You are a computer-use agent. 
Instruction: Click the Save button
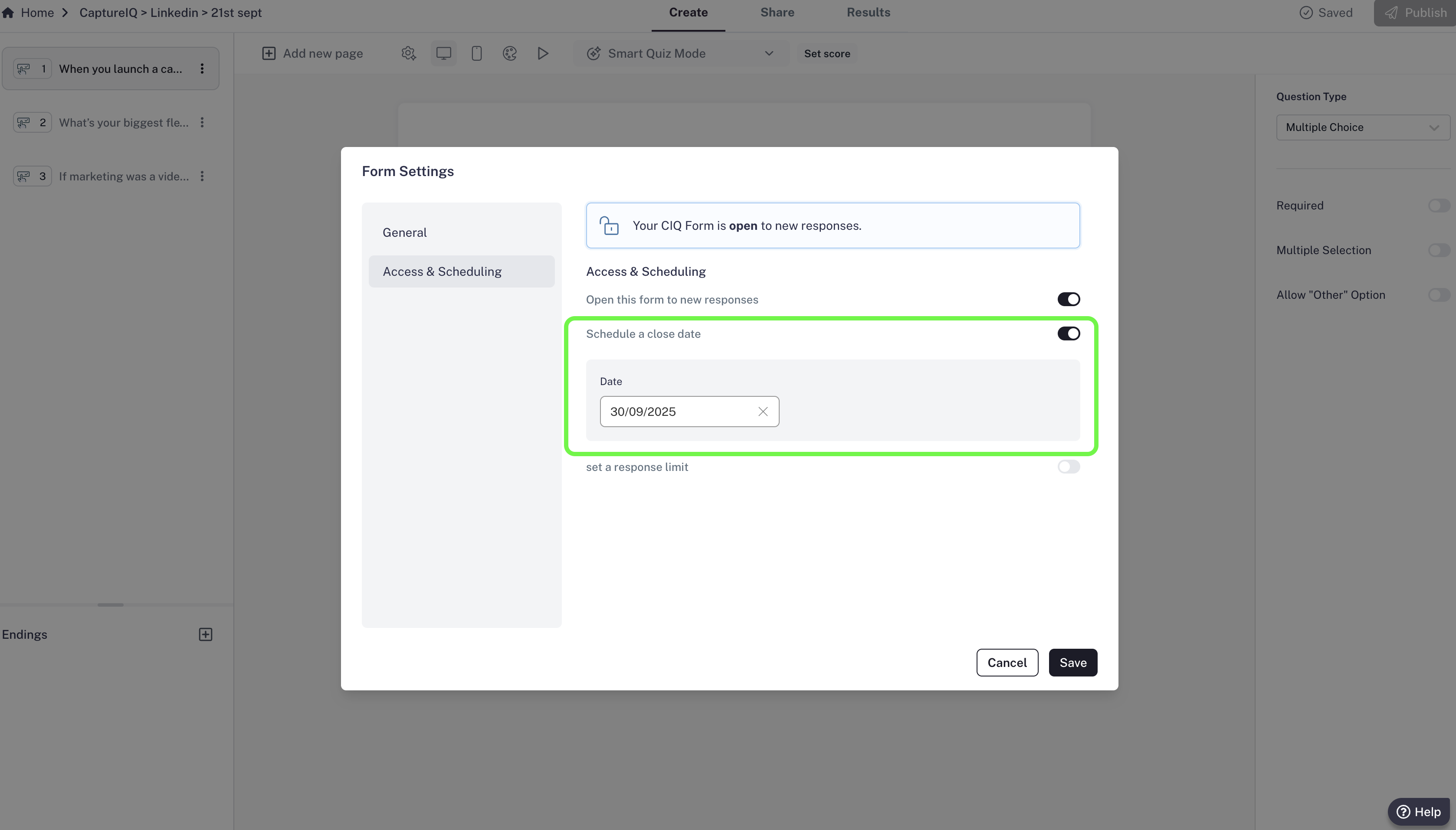tap(1072, 663)
